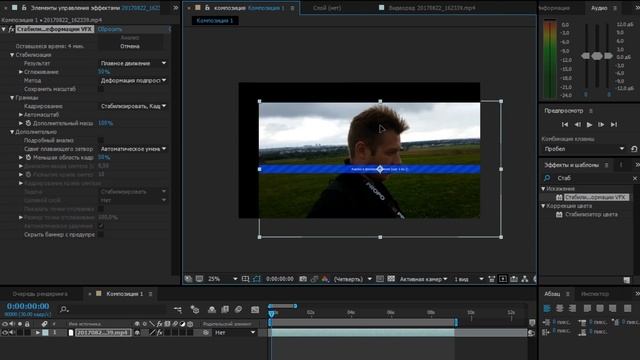Open the Пробел shortcut dropdown
Image resolution: width=640 pixels, height=360 pixels.
click(584, 149)
